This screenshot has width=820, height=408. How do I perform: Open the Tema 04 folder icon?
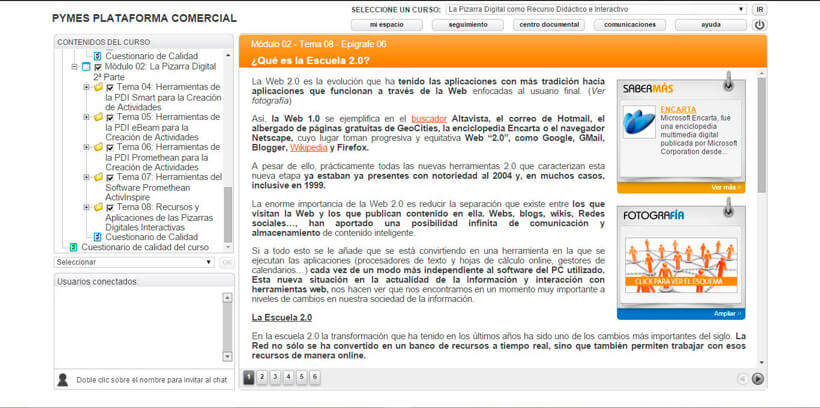pos(98,87)
